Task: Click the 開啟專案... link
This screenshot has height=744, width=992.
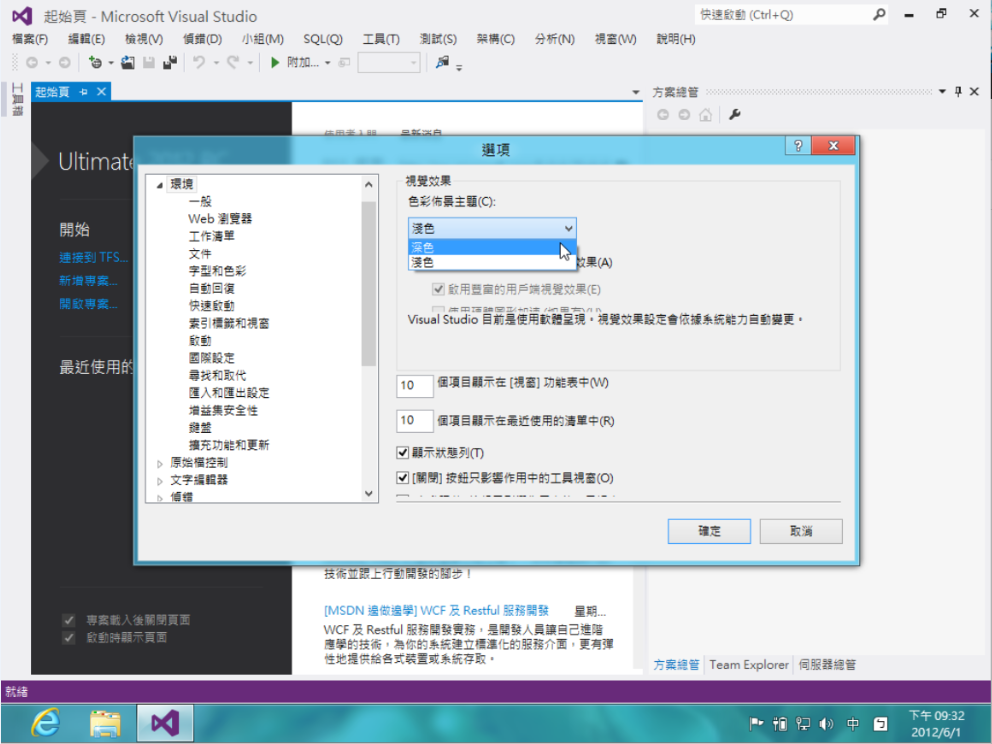Action: click(x=88, y=304)
